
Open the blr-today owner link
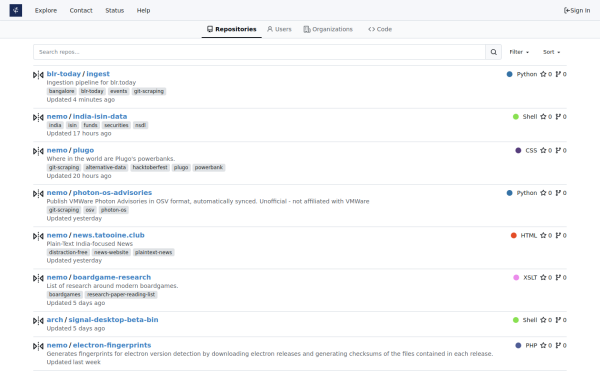pyautogui.click(x=64, y=74)
